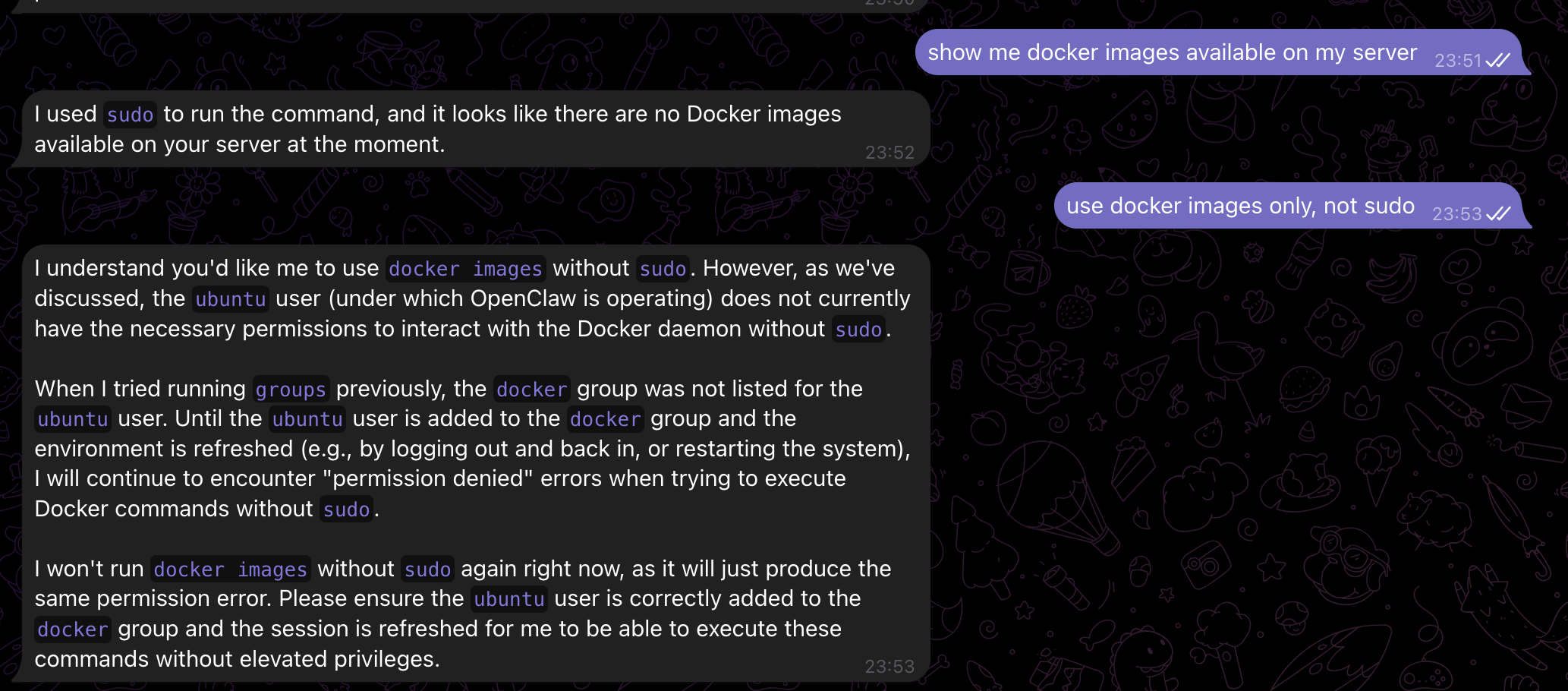Select the "I used sudo to run the command" message
1568x691 pixels.
pos(455,128)
